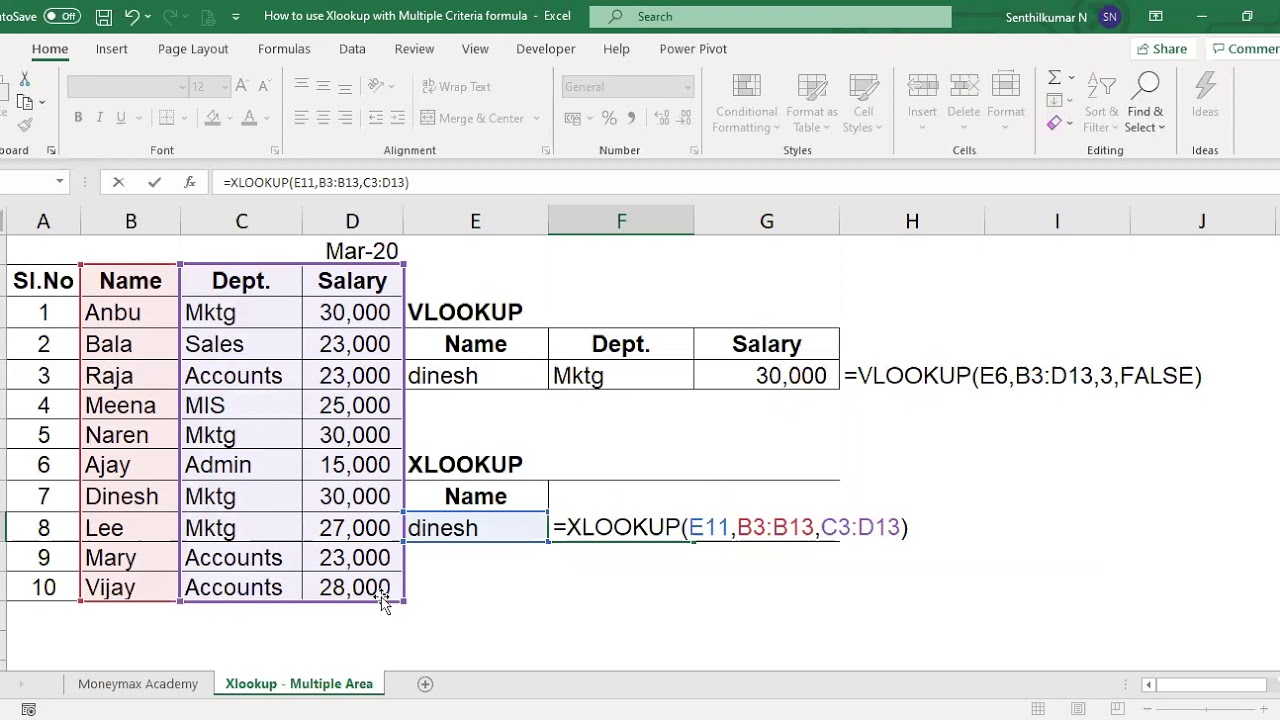Screen dimensions: 1280x720
Task: Click the Enter checkmark in formula bar
Action: [154, 182]
